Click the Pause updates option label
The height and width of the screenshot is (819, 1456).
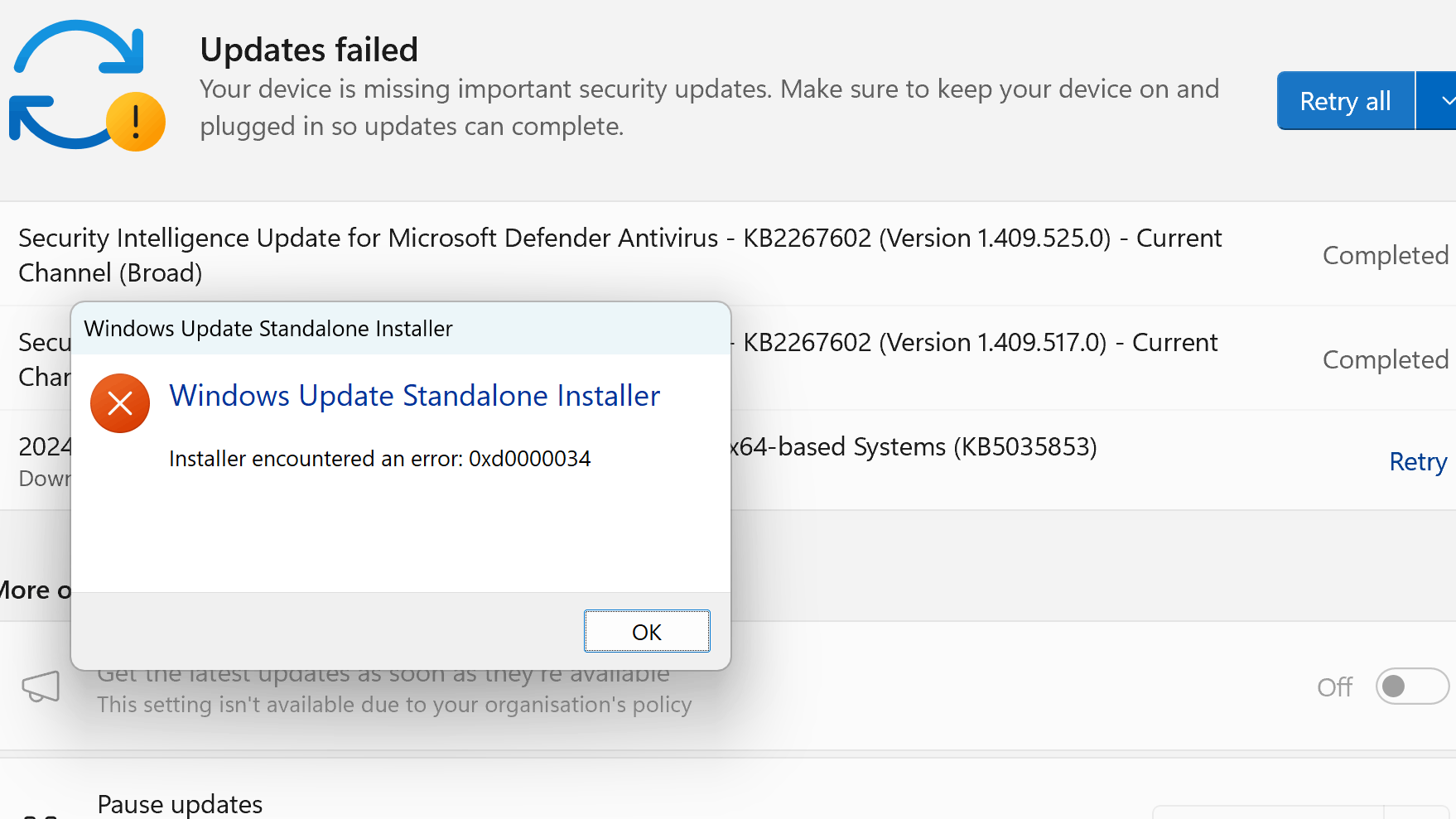[180, 804]
